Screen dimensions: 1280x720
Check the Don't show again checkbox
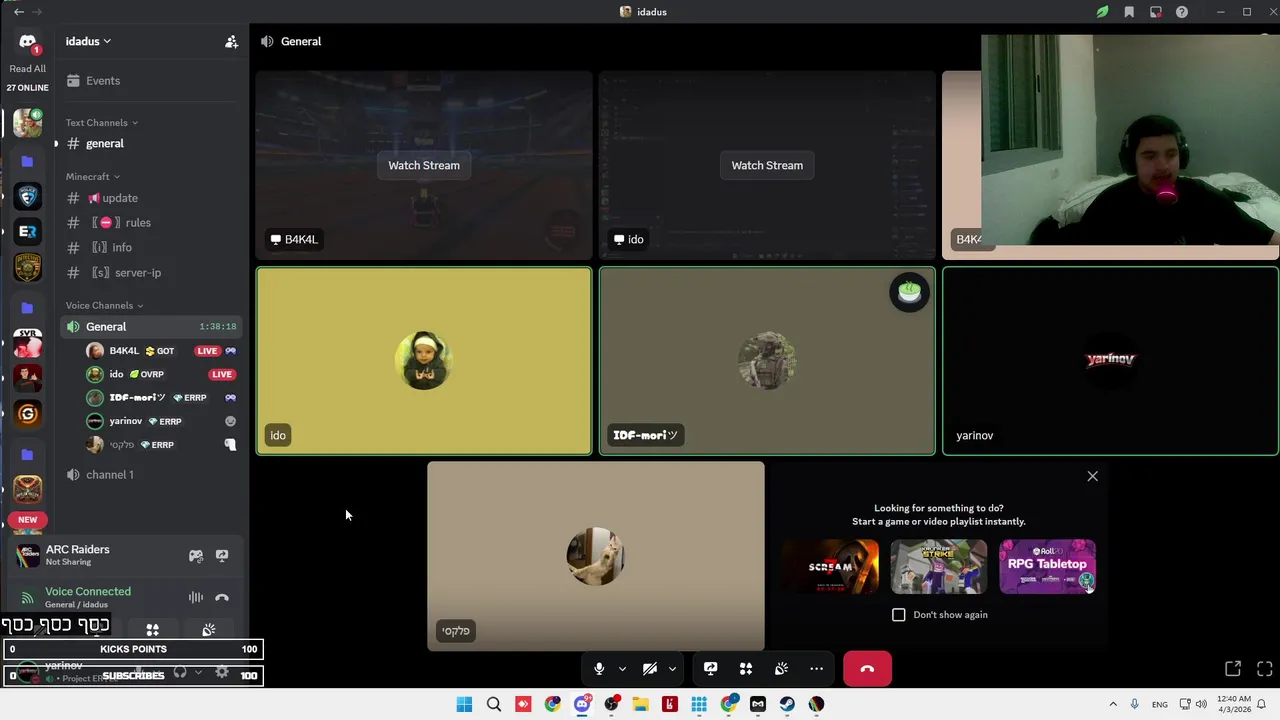coord(899,615)
